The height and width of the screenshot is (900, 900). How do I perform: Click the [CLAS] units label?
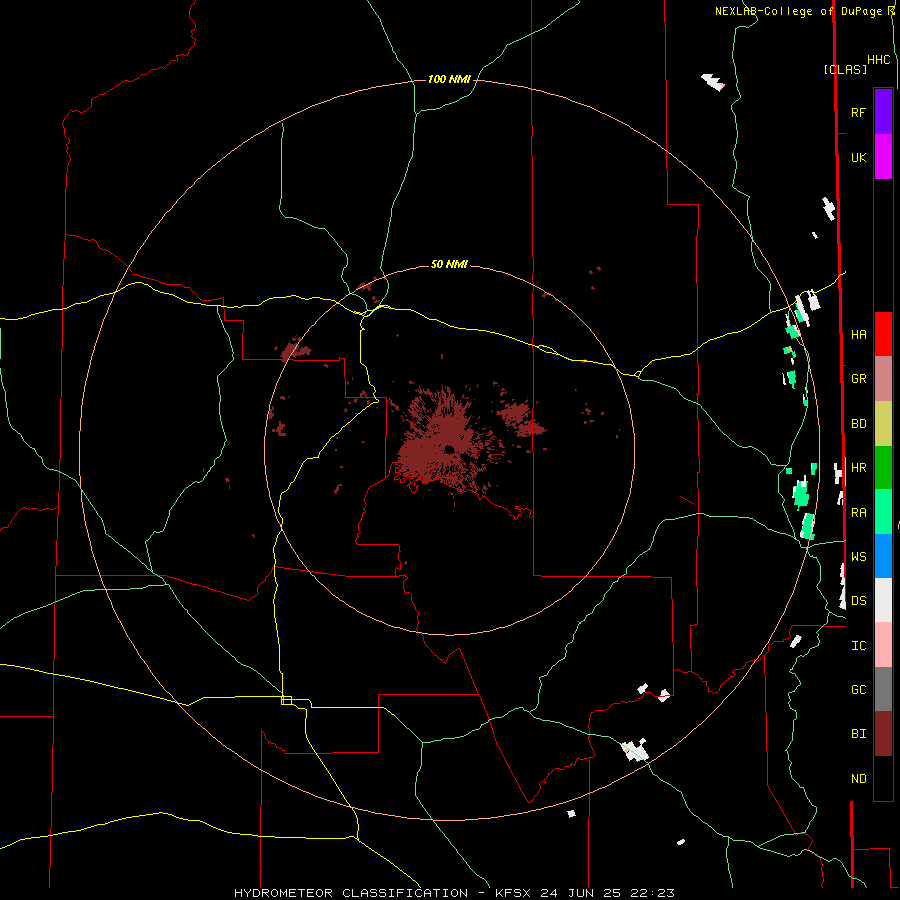845,69
